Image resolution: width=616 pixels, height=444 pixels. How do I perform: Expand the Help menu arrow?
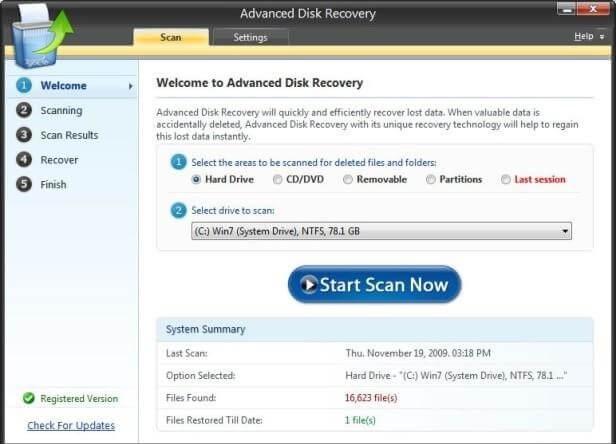(x=602, y=37)
